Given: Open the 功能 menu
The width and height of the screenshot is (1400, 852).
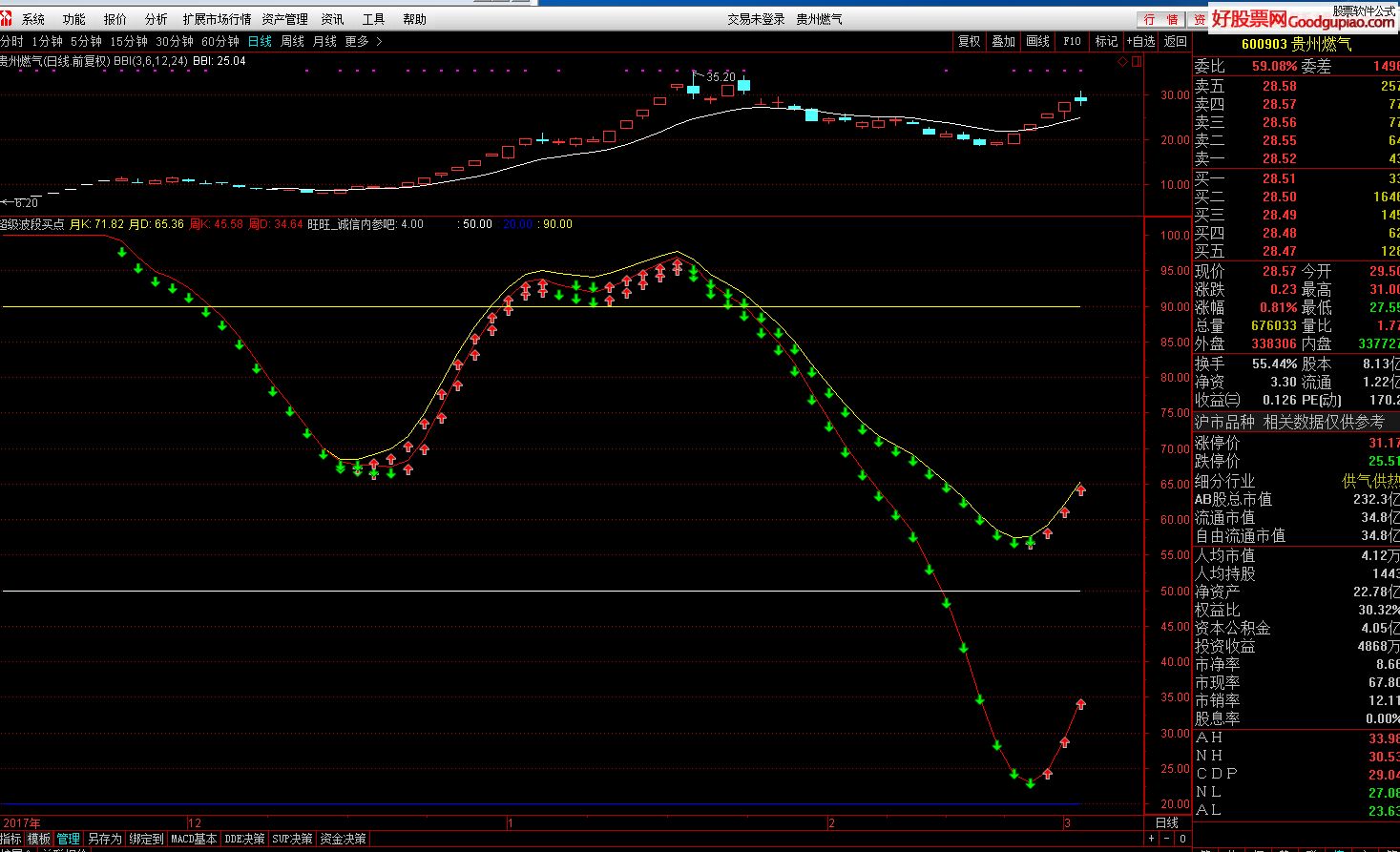Looking at the screenshot, I should click(x=74, y=19).
